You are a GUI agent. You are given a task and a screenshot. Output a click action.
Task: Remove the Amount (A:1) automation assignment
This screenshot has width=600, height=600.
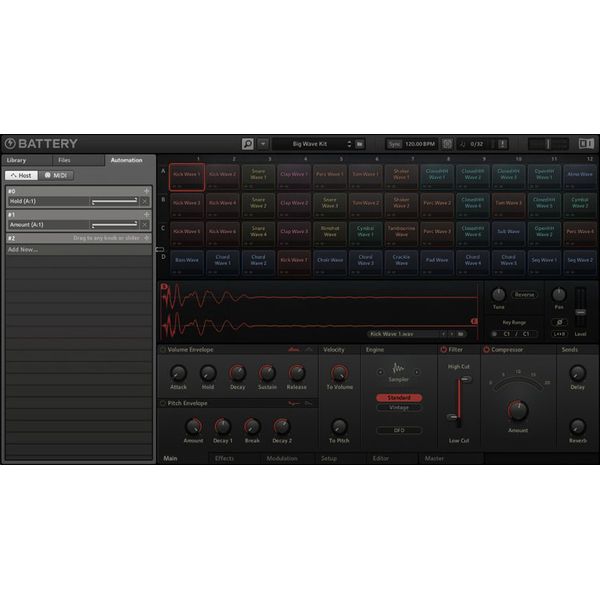click(145, 225)
